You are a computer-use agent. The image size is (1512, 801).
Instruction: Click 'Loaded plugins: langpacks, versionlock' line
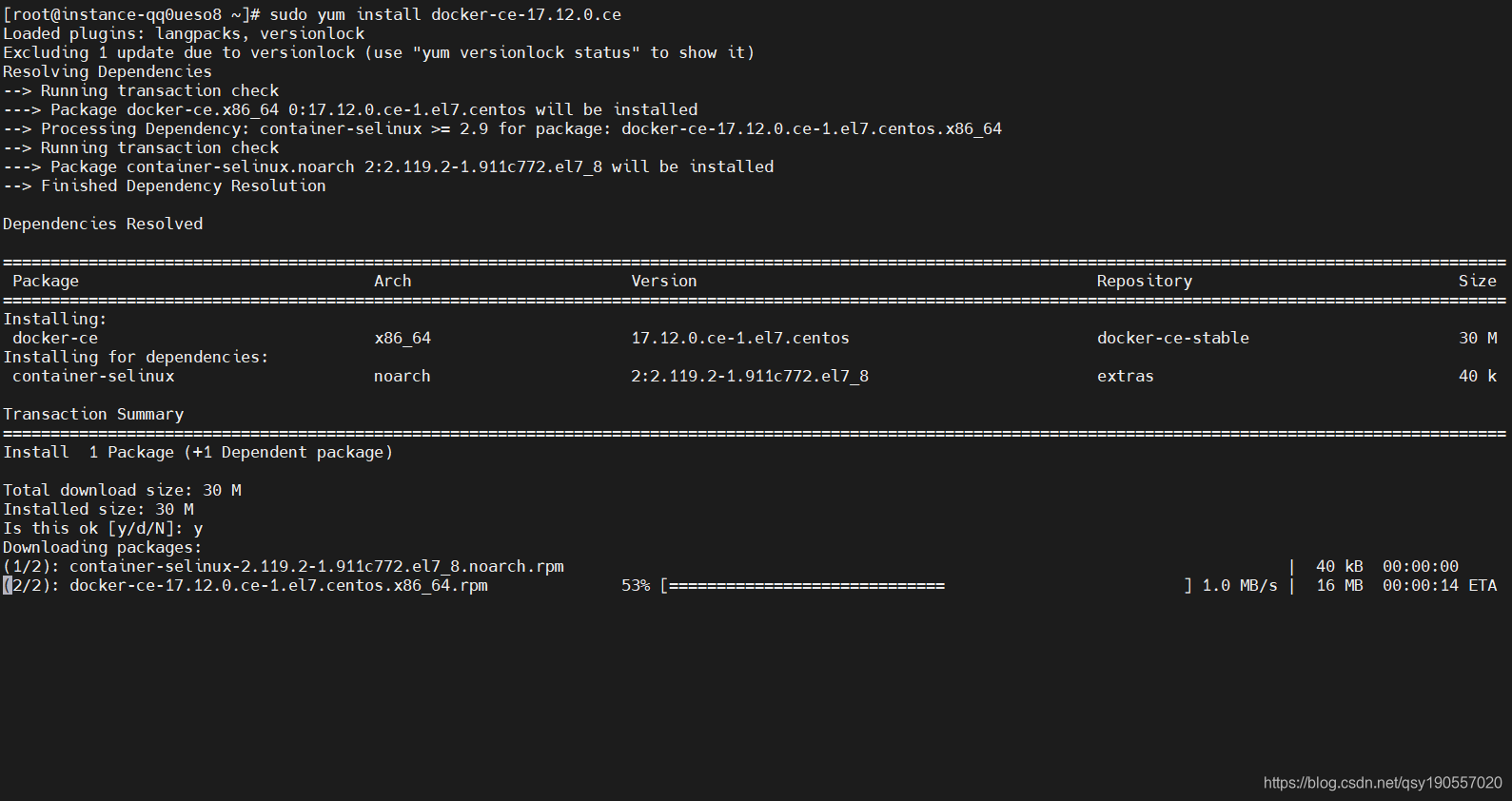click(x=184, y=33)
